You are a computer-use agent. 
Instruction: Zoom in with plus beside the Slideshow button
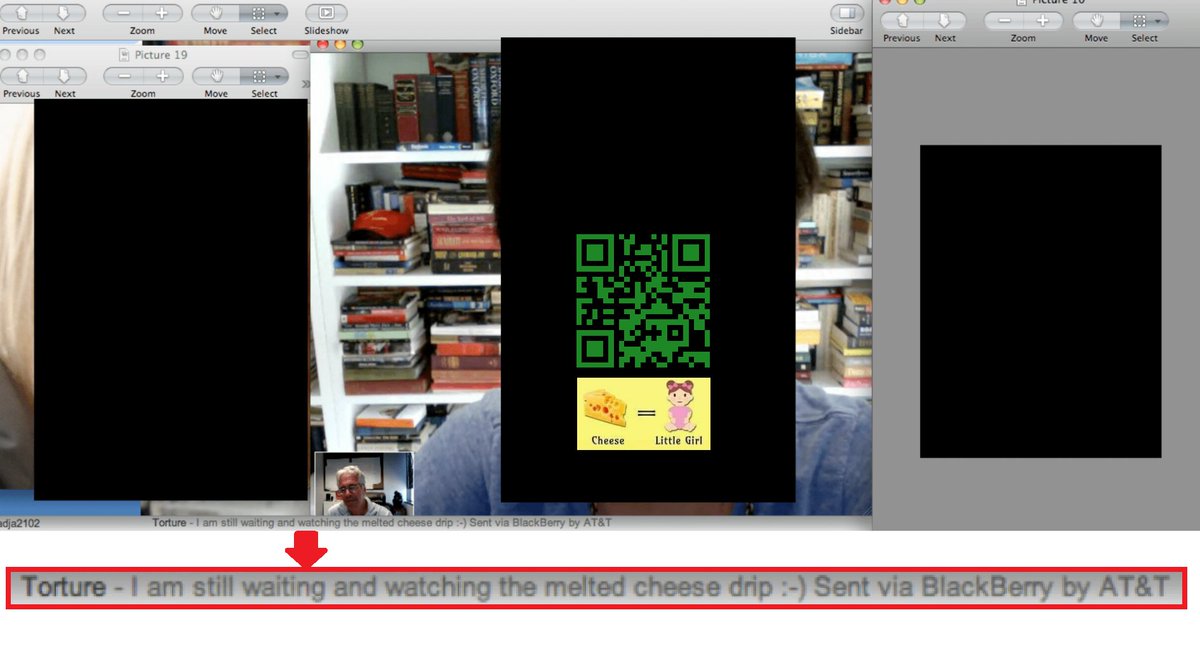[x=162, y=13]
